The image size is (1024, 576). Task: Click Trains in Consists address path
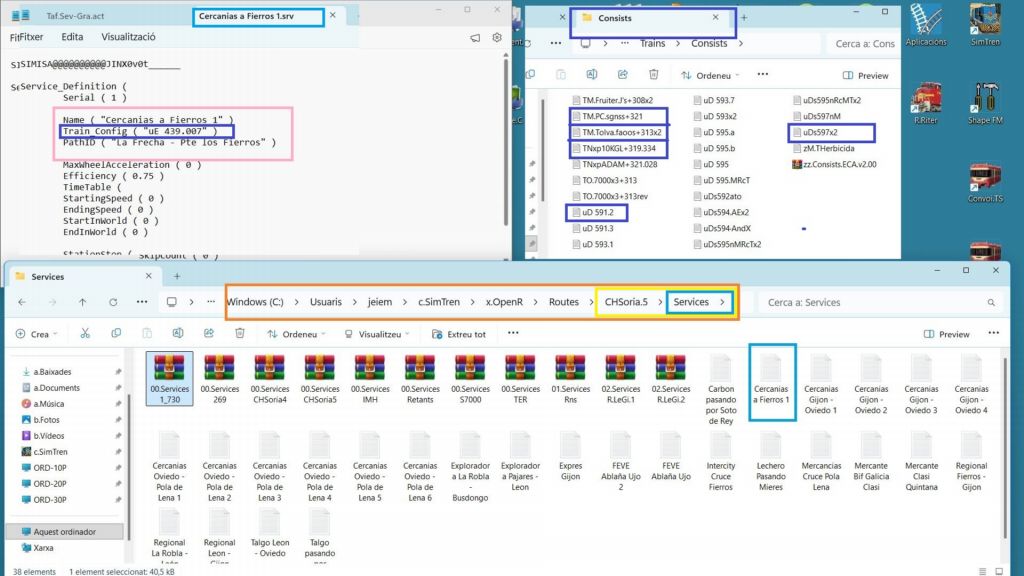coord(652,44)
